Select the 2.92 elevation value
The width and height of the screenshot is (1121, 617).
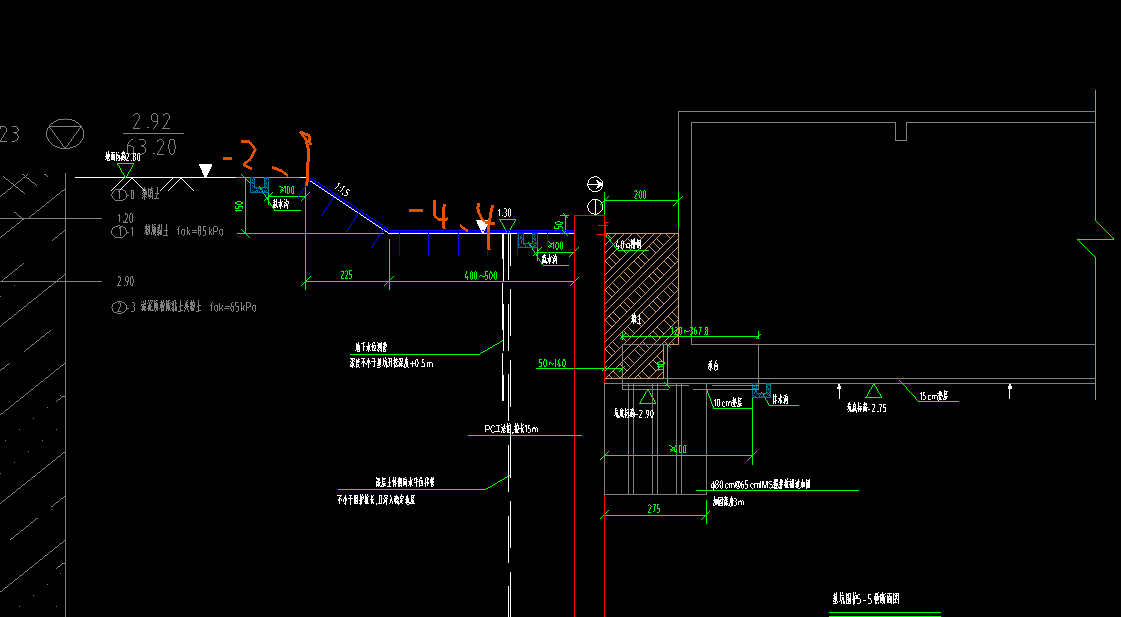(x=152, y=121)
